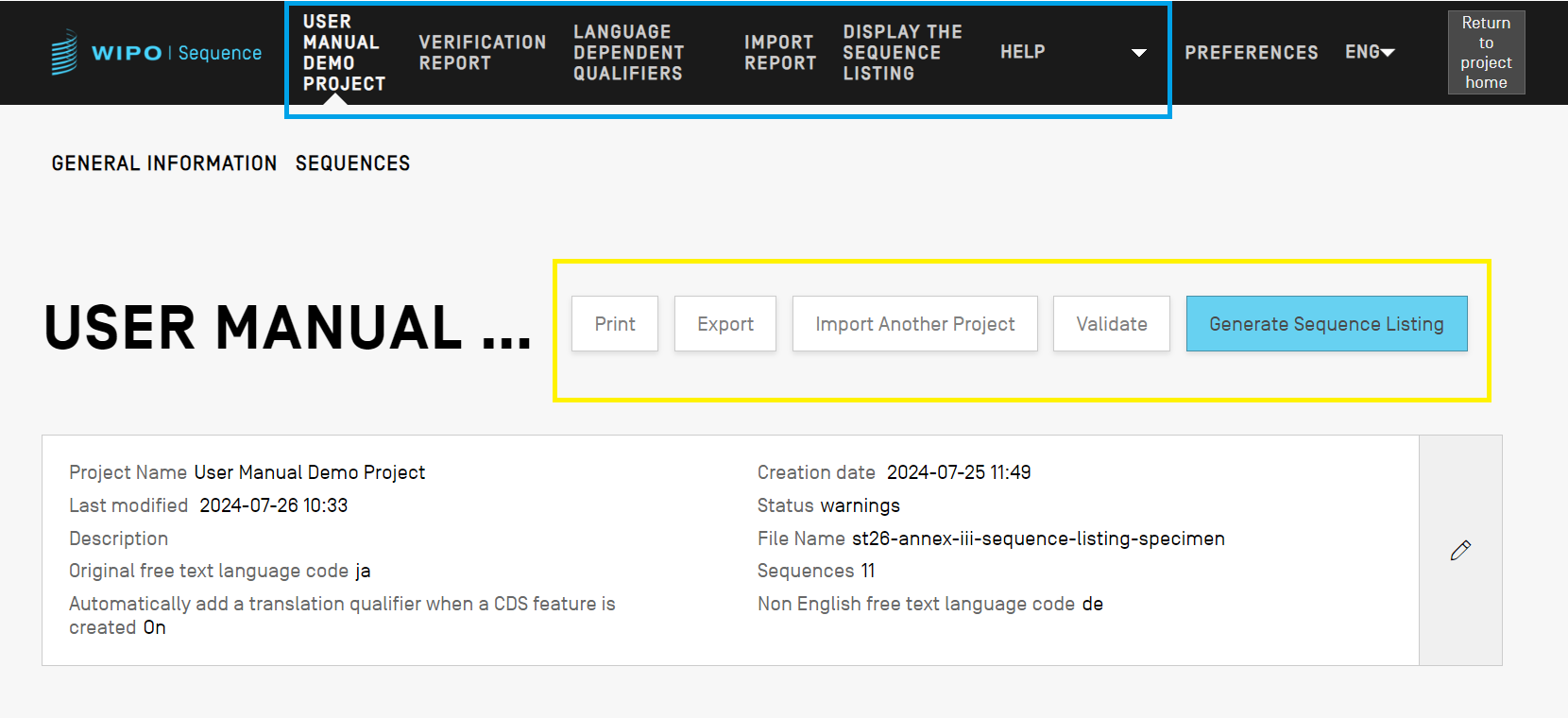Open Language Dependent Qualifiers menu item
Viewport: 1568px width, 718px height.
628,53
